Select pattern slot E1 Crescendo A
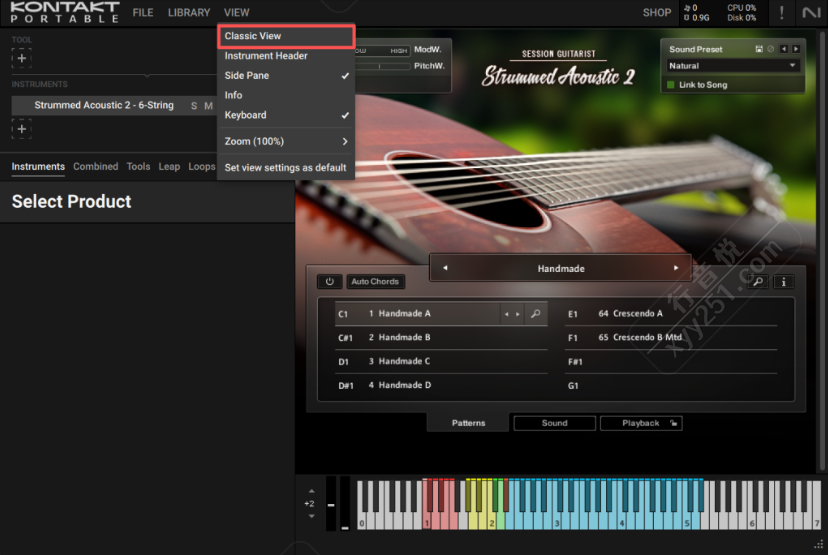828x555 pixels. (x=671, y=314)
